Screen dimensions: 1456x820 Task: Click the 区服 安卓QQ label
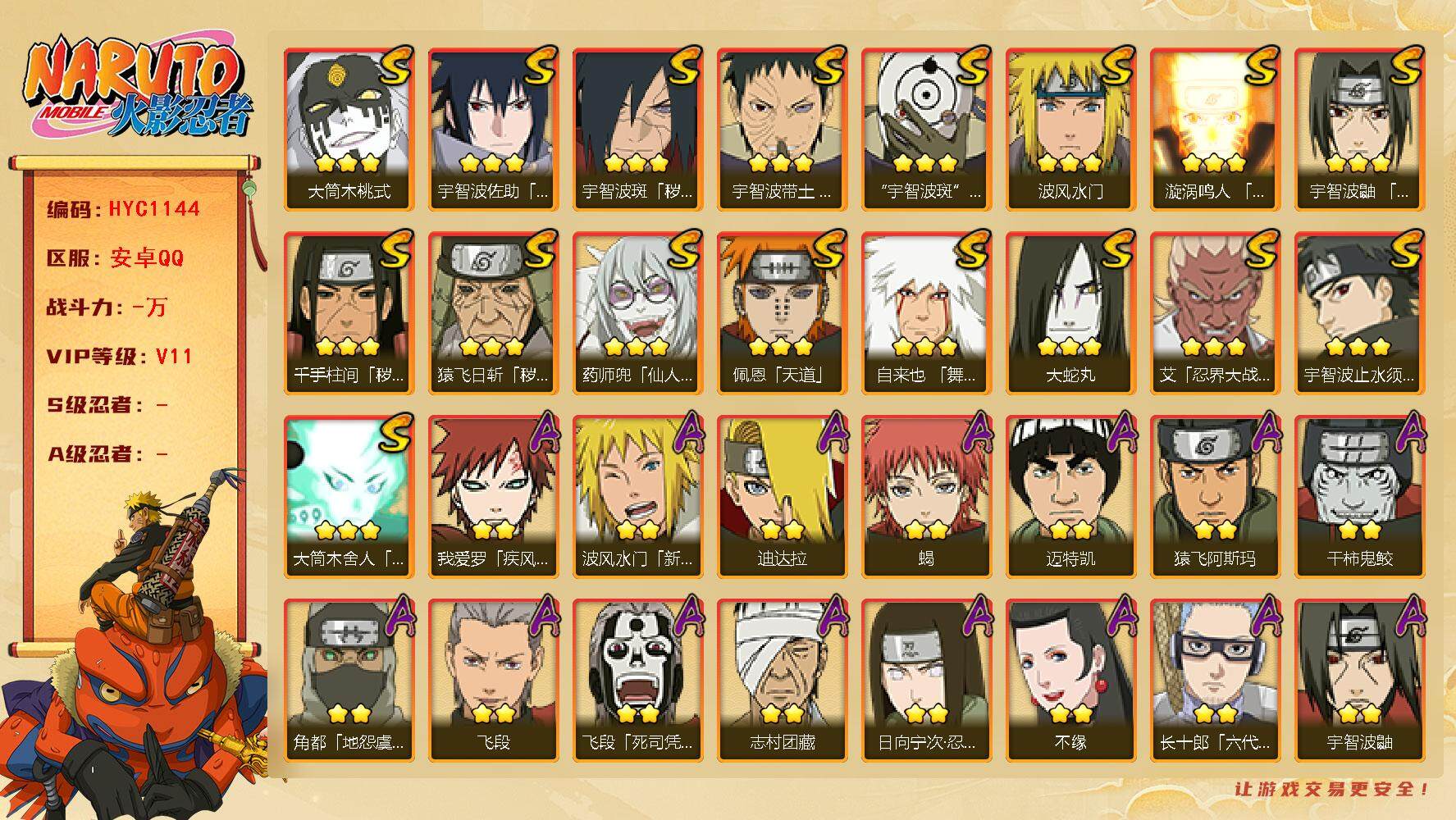(x=115, y=258)
